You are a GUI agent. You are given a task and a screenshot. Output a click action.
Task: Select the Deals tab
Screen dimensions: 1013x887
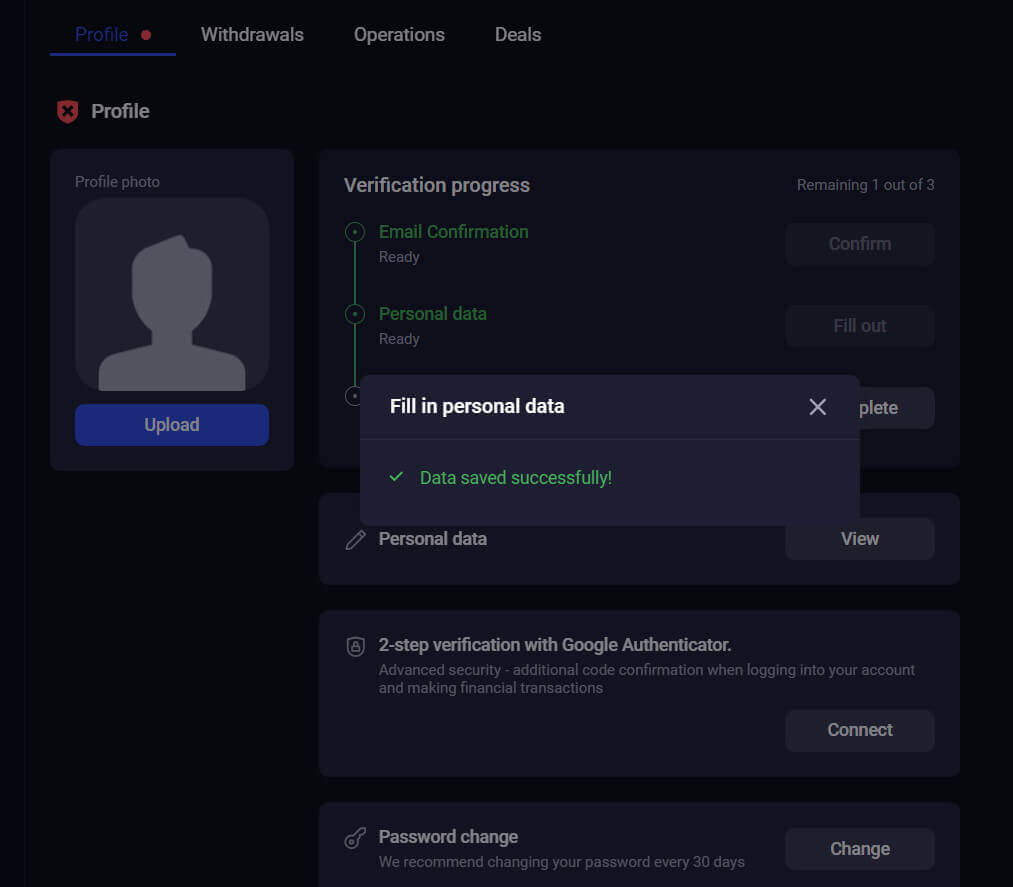tap(517, 34)
